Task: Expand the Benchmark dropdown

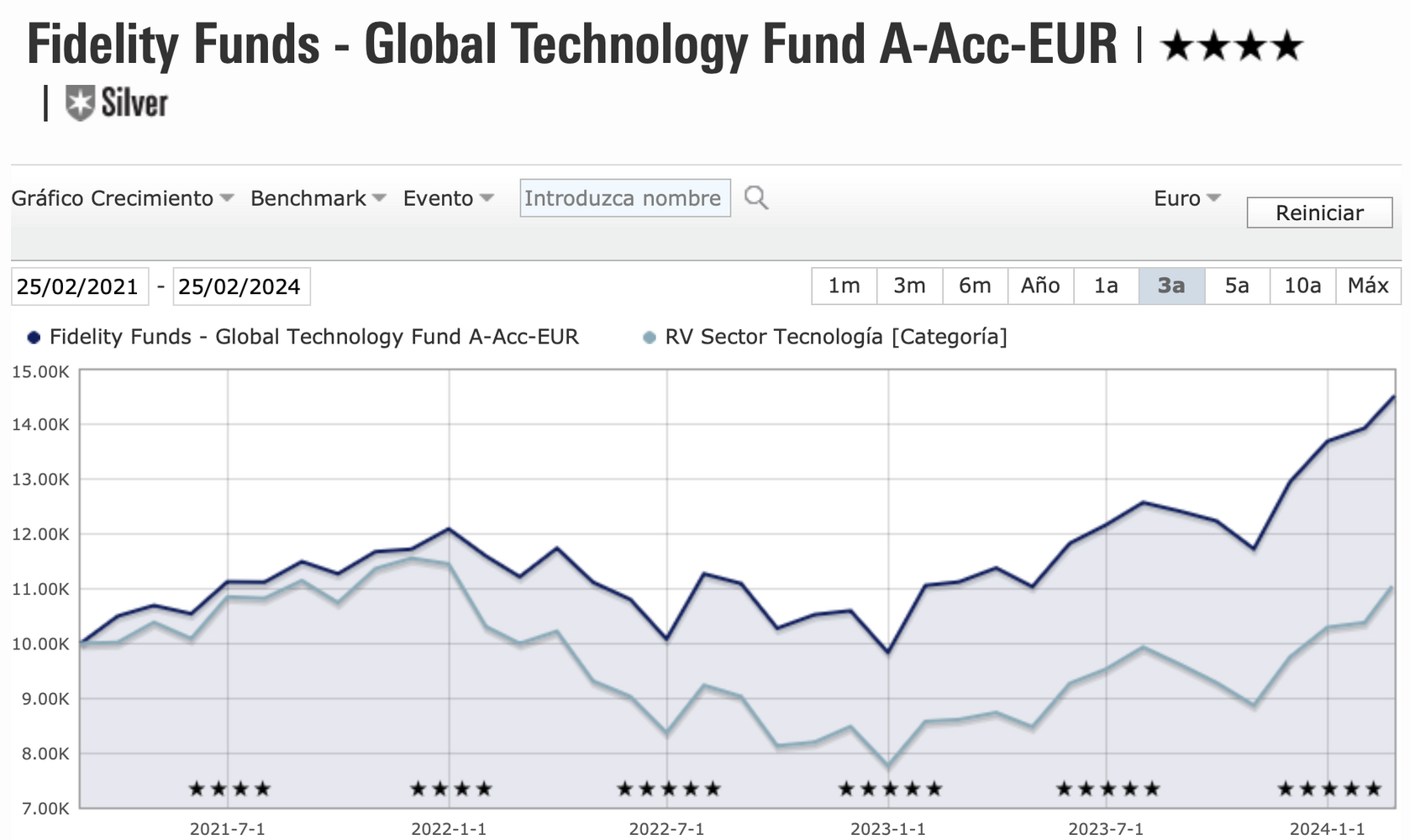Action: pos(318,198)
